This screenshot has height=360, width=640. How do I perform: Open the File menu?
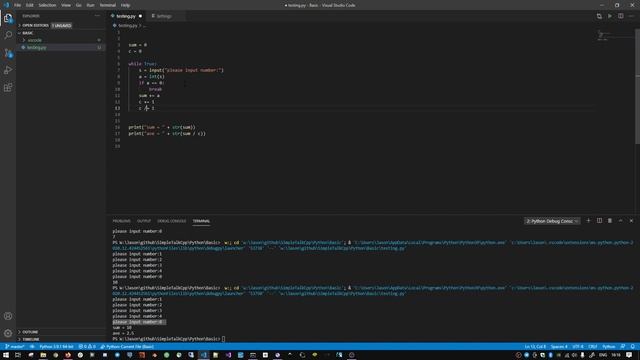click(x=17, y=5)
